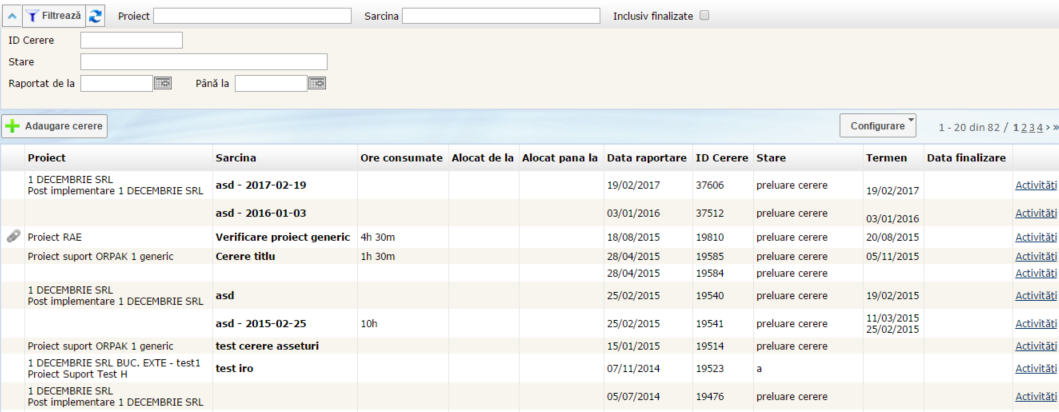Open the Configurare dropdown menu
Screen dimensions: 1059x412
[x=877, y=126]
